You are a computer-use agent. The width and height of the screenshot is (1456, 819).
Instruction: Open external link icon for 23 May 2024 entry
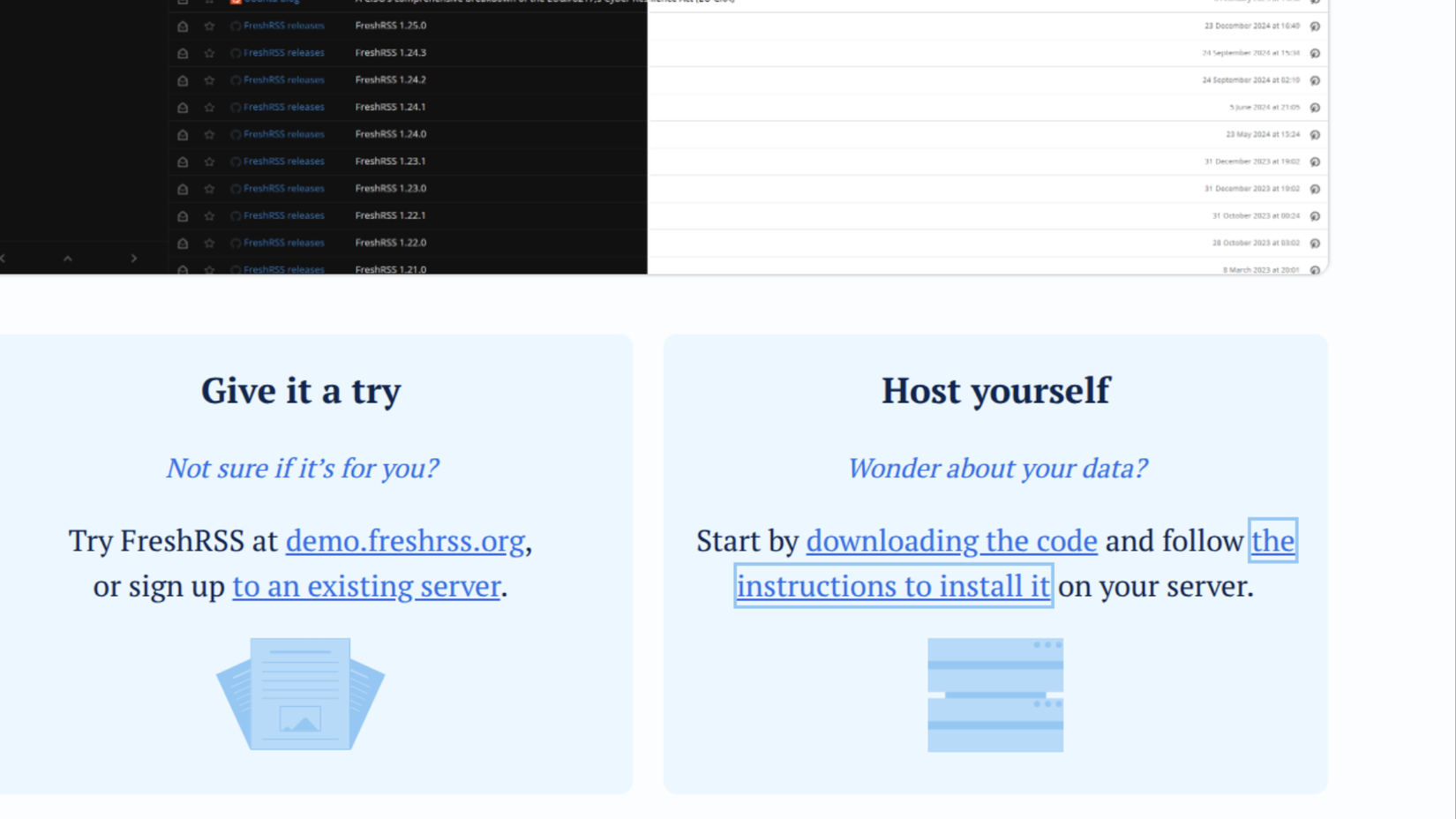click(x=1315, y=135)
